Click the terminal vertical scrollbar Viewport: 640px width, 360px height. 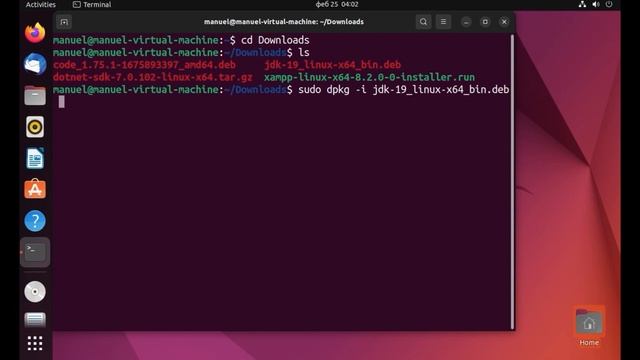tap(512, 182)
